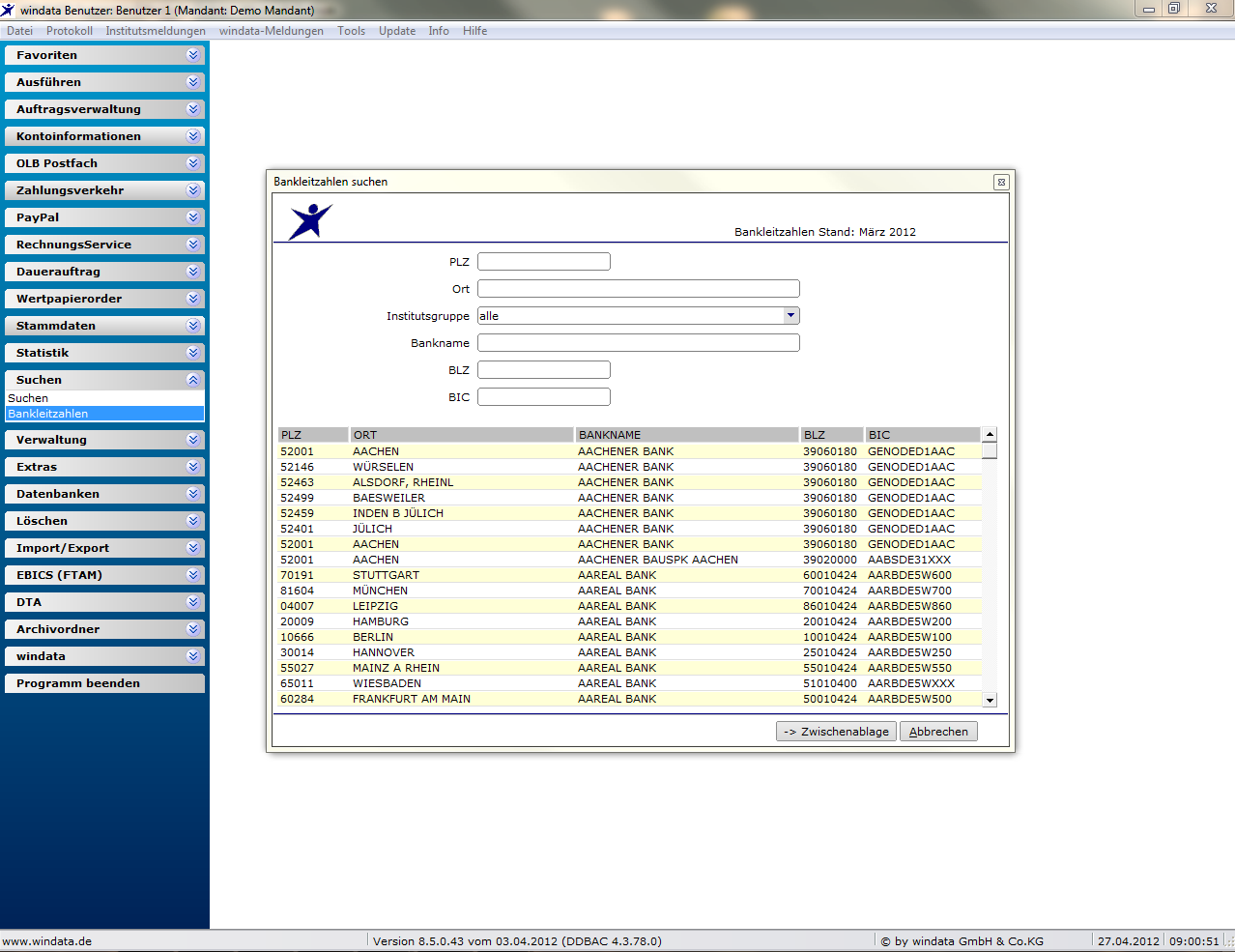Open the Institutsmeldungen menu

(156, 31)
